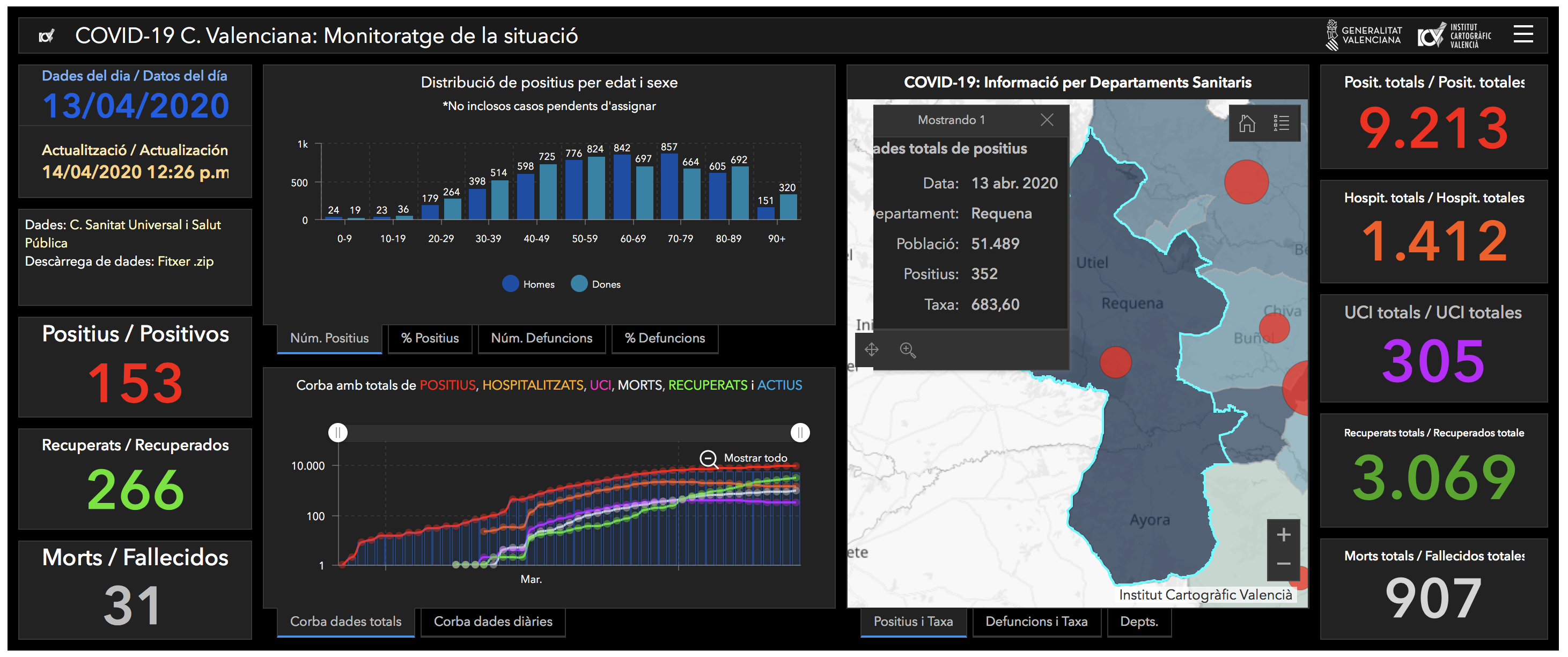Switch to the % Positius tab
This screenshot has width=1568, height=657.
[x=430, y=339]
